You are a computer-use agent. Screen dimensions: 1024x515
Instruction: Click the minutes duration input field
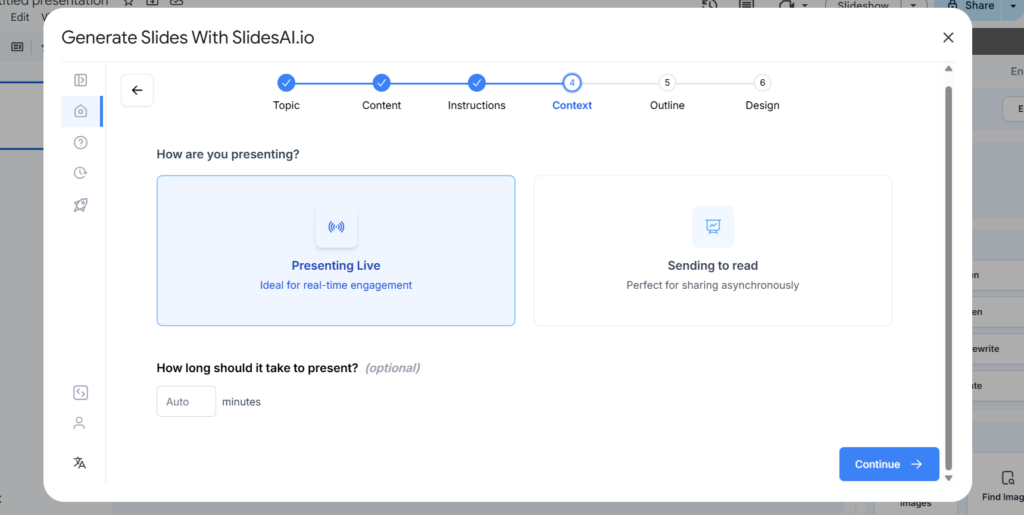pyautogui.click(x=186, y=402)
